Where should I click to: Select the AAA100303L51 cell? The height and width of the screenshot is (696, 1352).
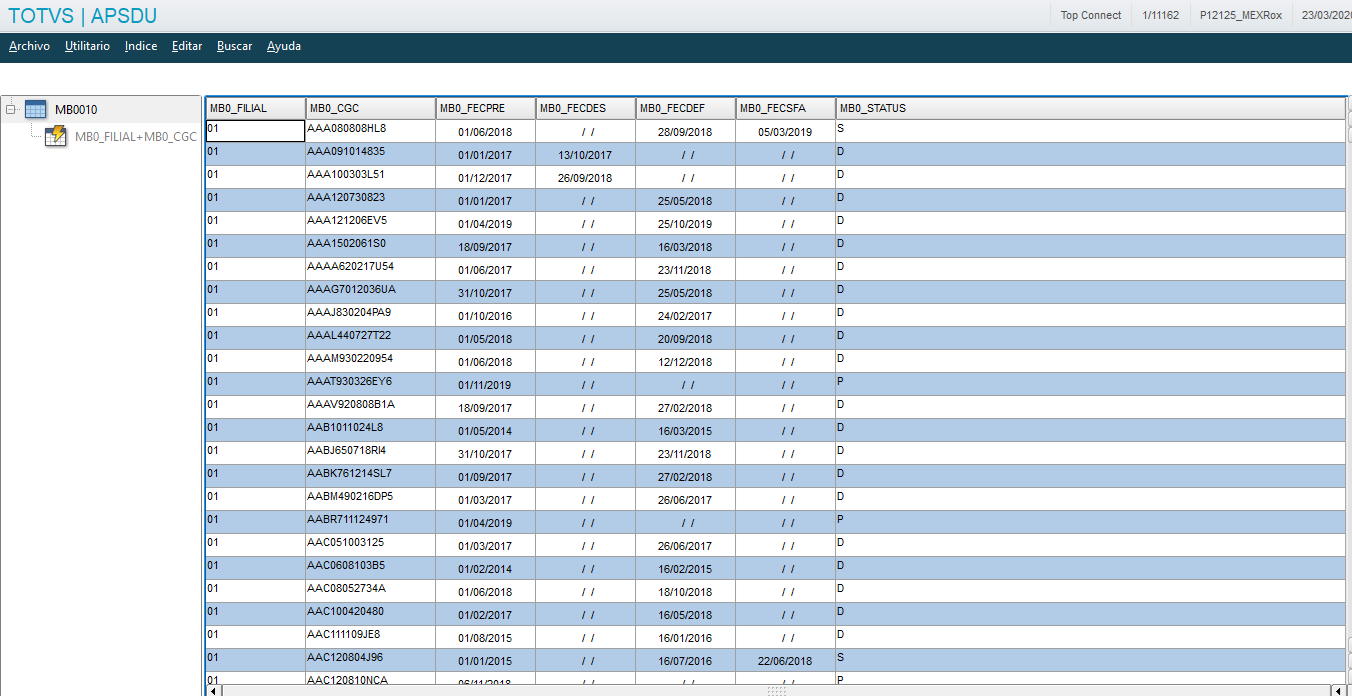tap(370, 177)
